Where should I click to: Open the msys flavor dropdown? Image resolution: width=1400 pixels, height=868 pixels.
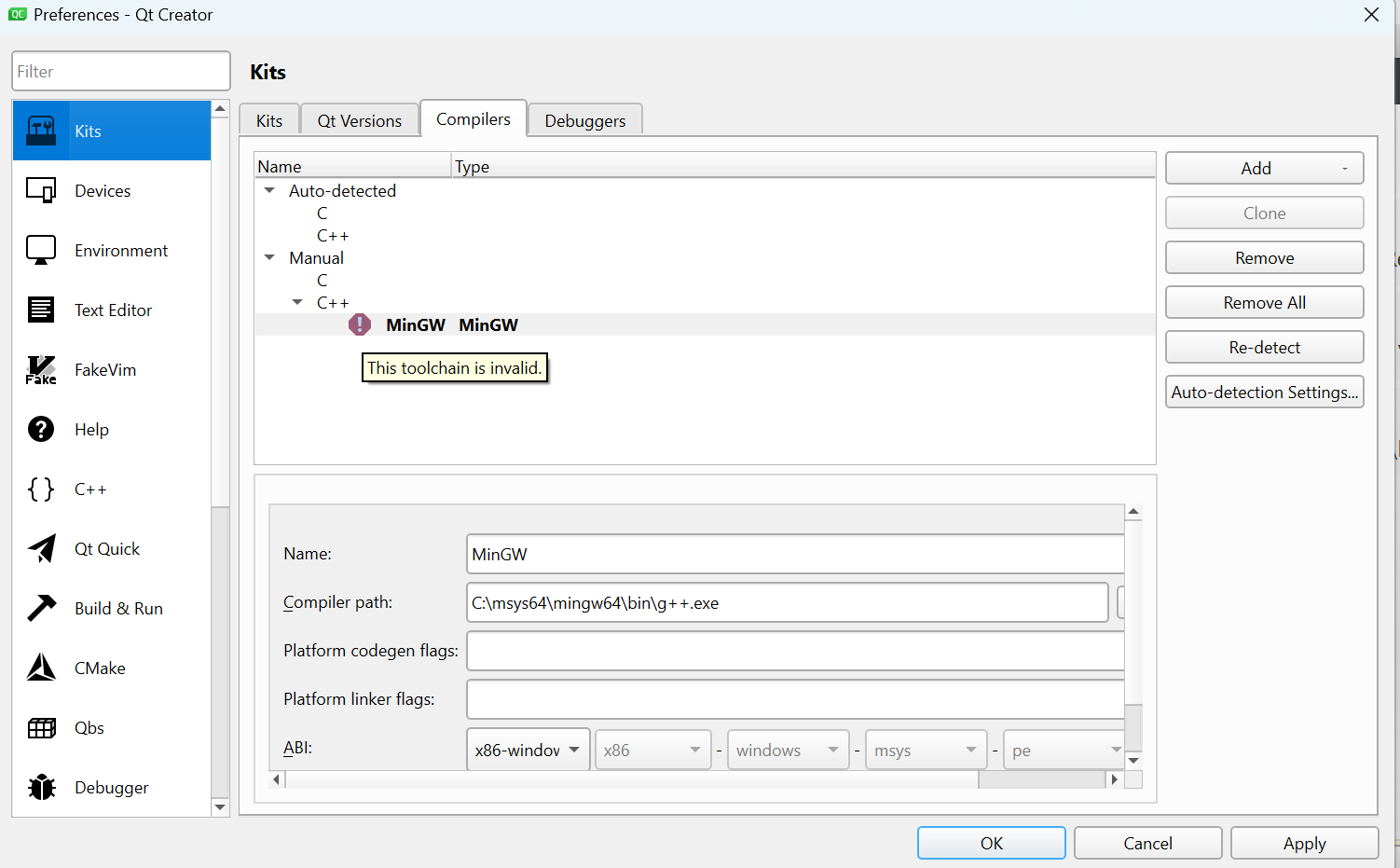[926, 750]
